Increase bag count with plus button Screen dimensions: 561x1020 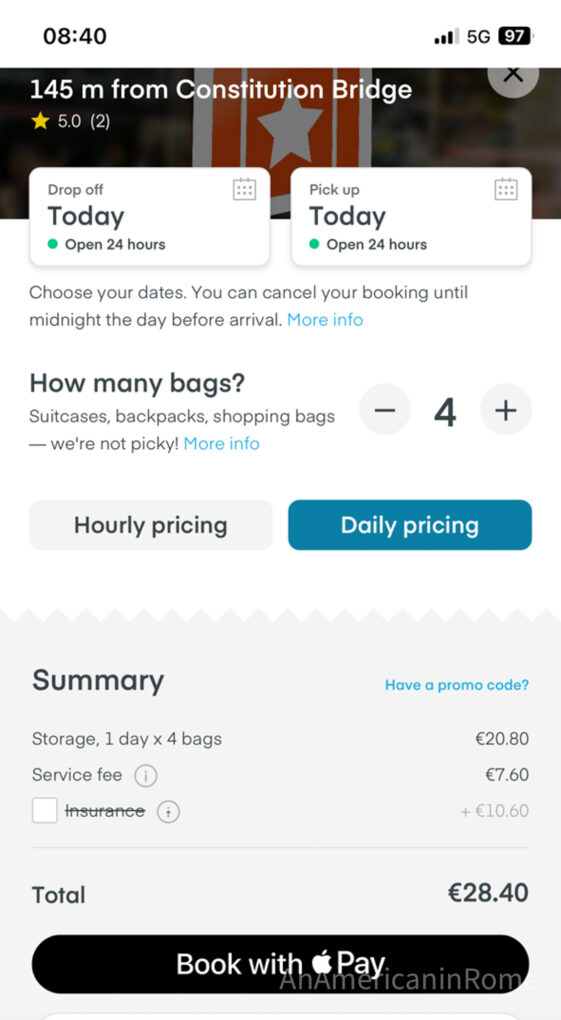tap(506, 409)
